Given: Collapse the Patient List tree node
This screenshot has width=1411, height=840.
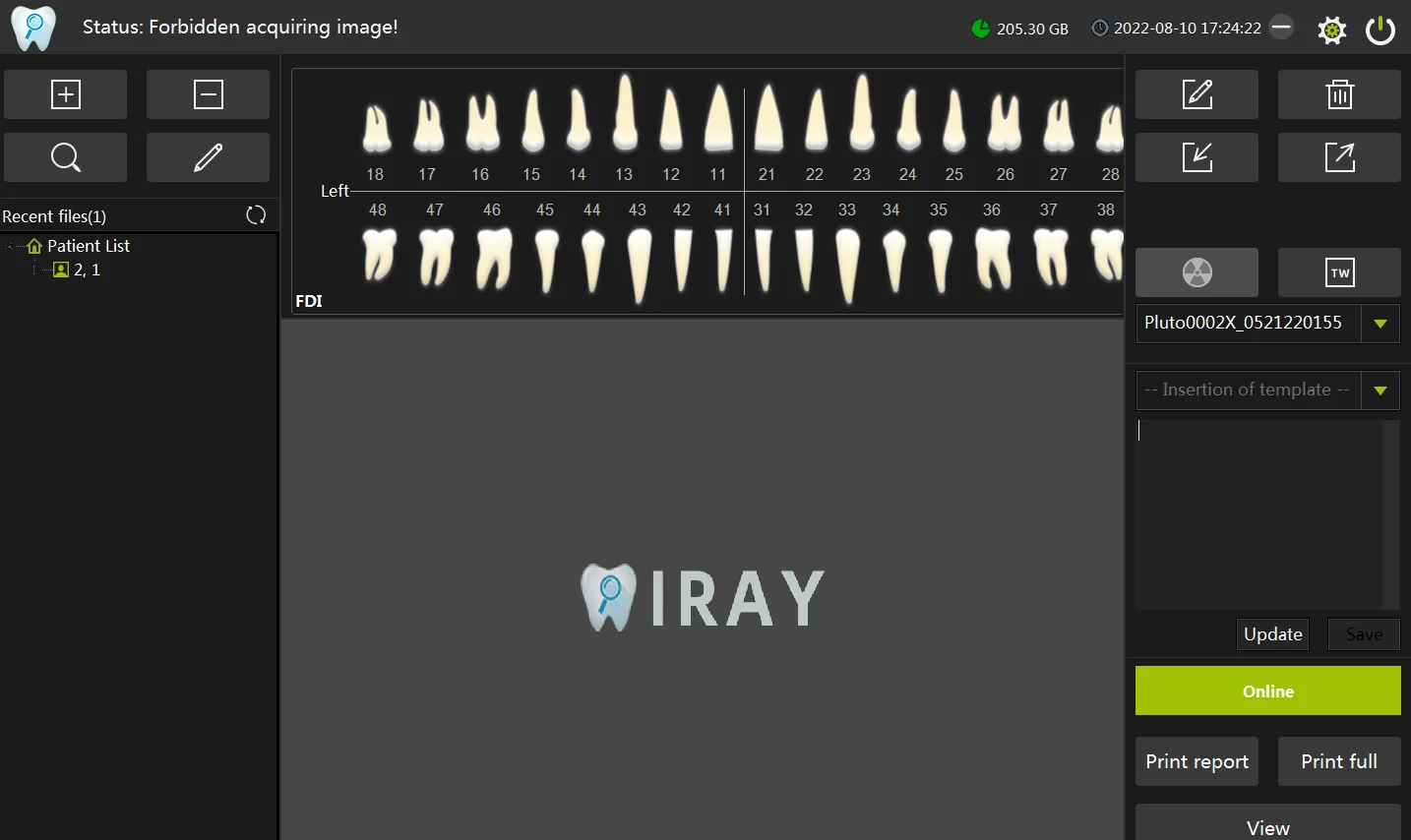Looking at the screenshot, I should pos(10,246).
